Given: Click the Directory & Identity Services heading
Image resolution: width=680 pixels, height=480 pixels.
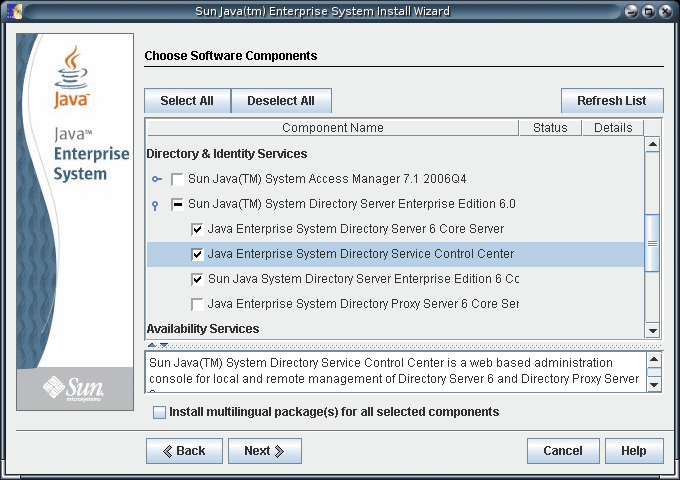Looking at the screenshot, I should pos(226,154).
